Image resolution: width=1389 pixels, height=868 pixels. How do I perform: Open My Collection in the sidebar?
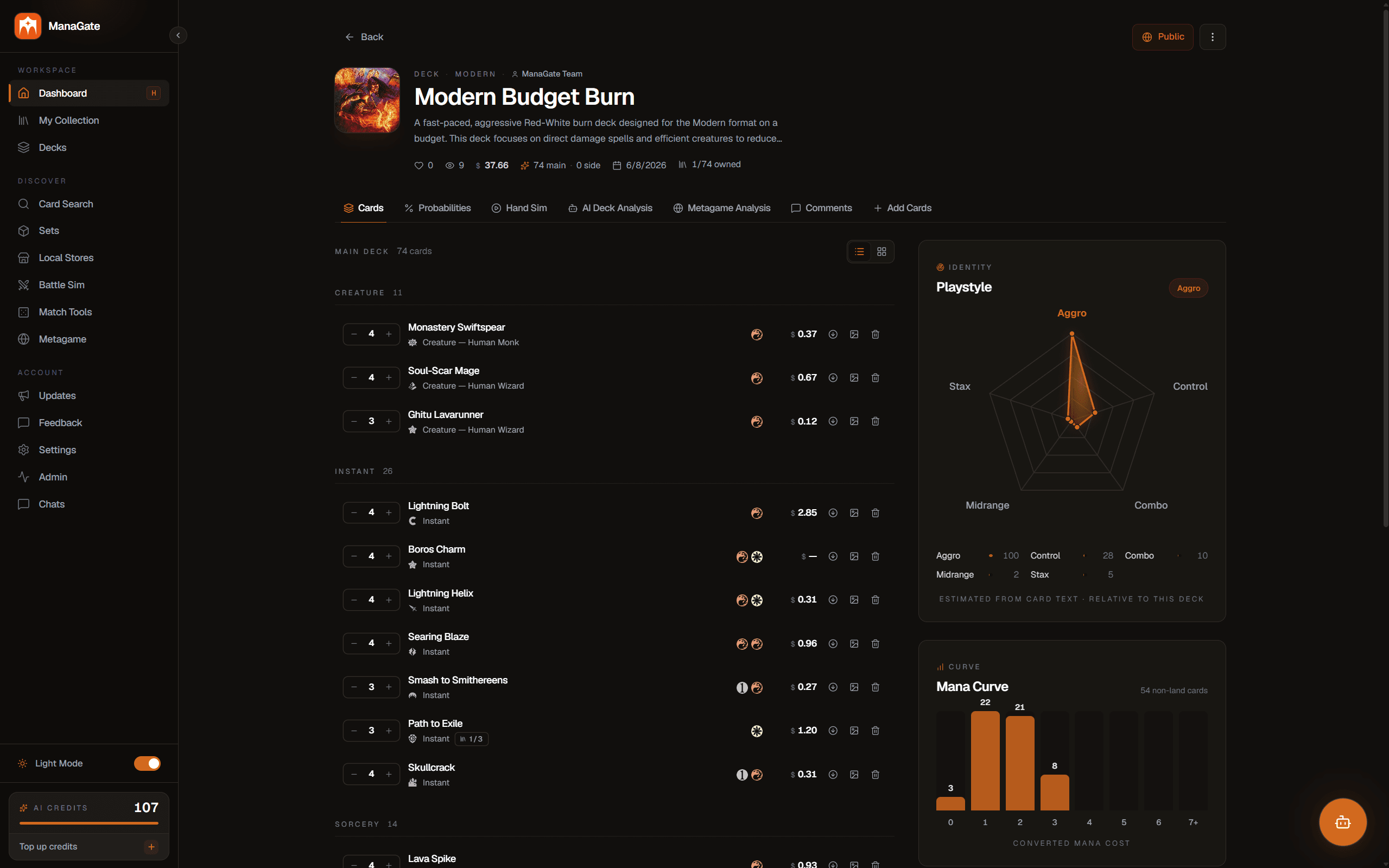pyautogui.click(x=89, y=121)
